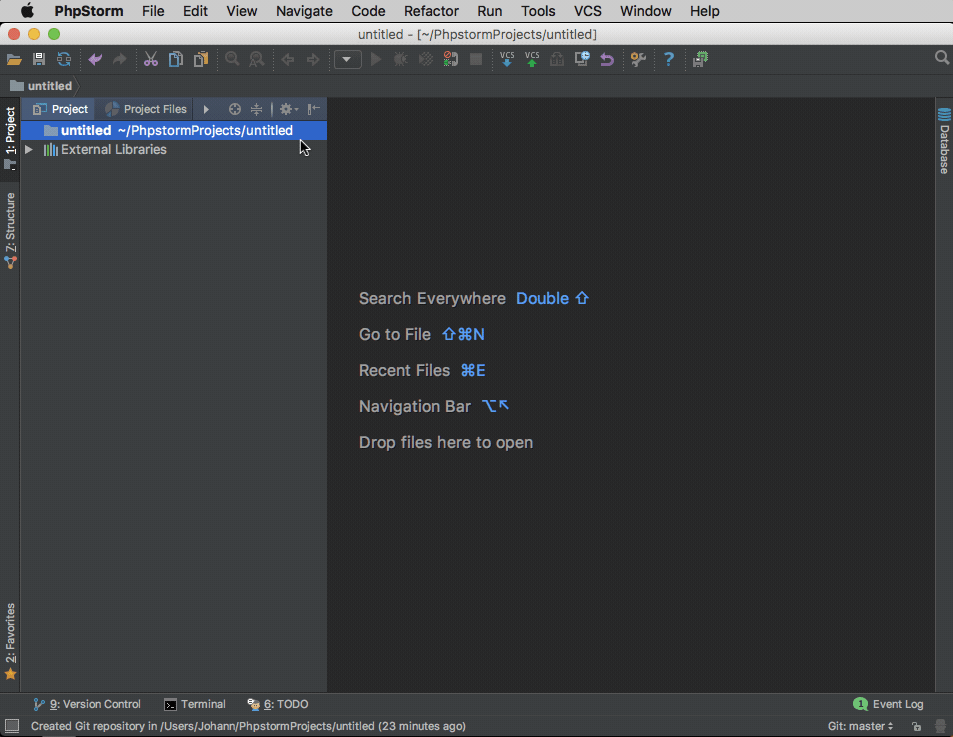Click the Cut scissors icon
Viewport: 953px width, 737px height.
[x=151, y=60]
